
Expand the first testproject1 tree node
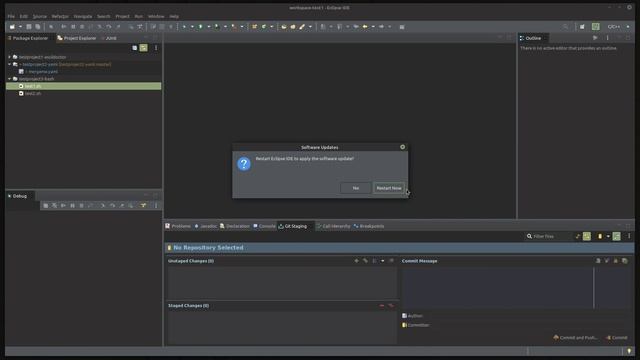9,57
